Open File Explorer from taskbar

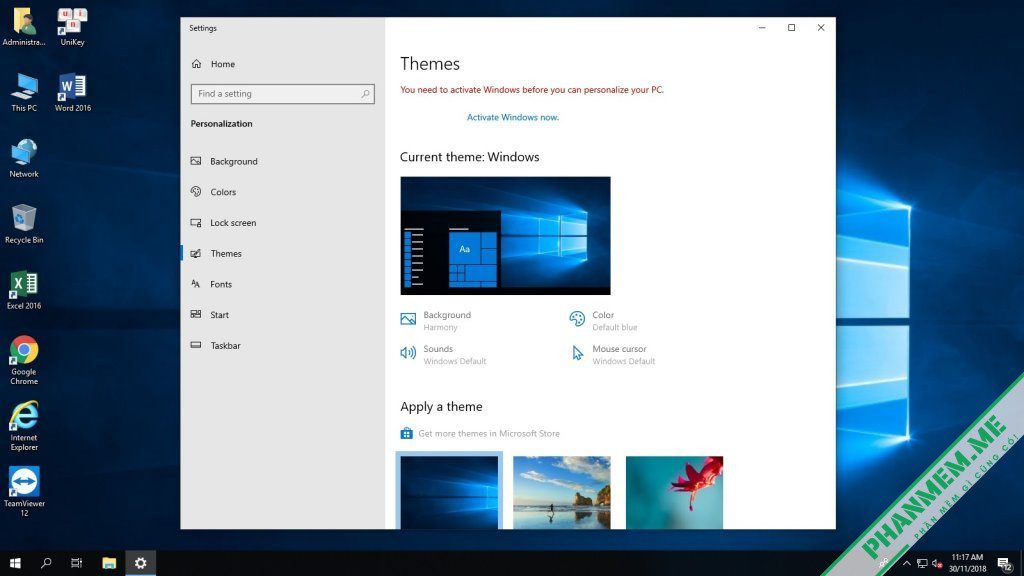(109, 563)
